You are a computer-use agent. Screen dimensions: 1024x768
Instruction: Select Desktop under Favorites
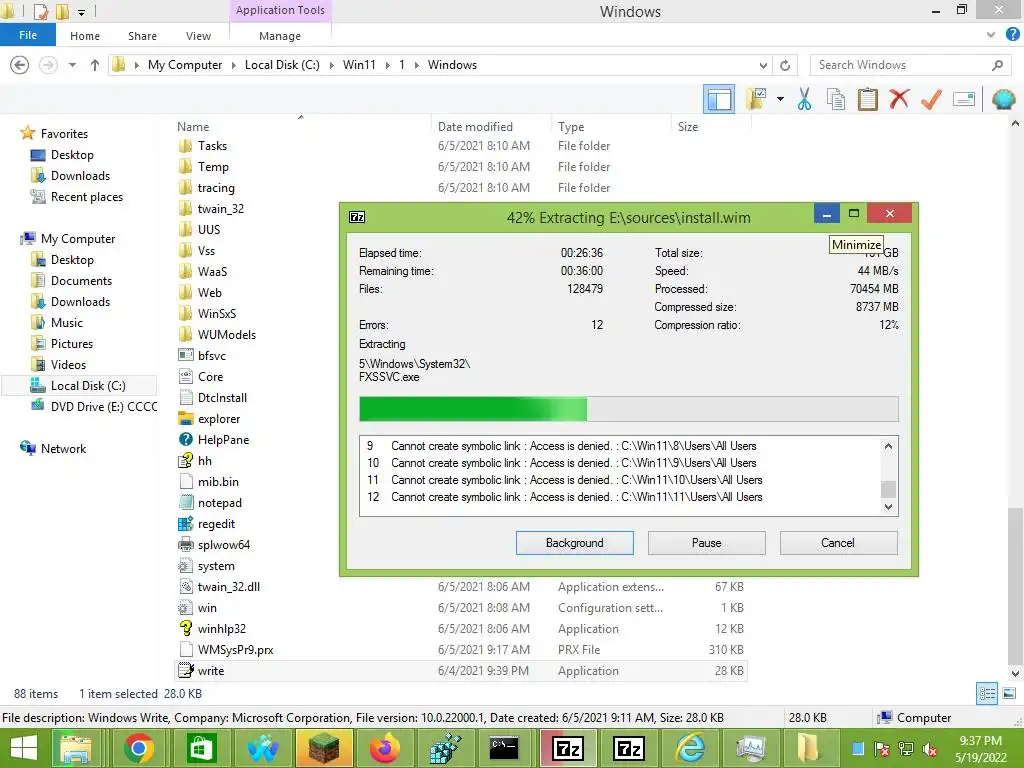point(72,155)
